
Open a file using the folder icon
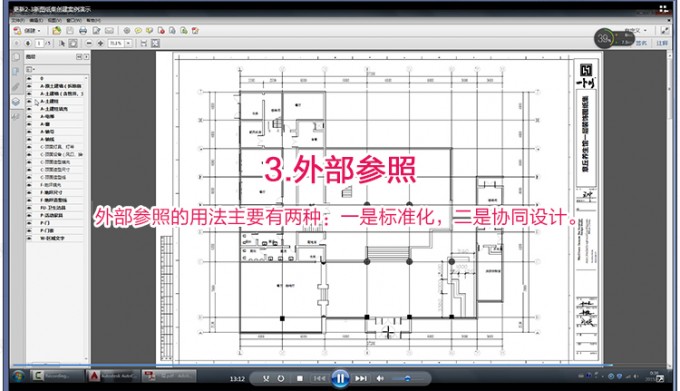(56, 30)
